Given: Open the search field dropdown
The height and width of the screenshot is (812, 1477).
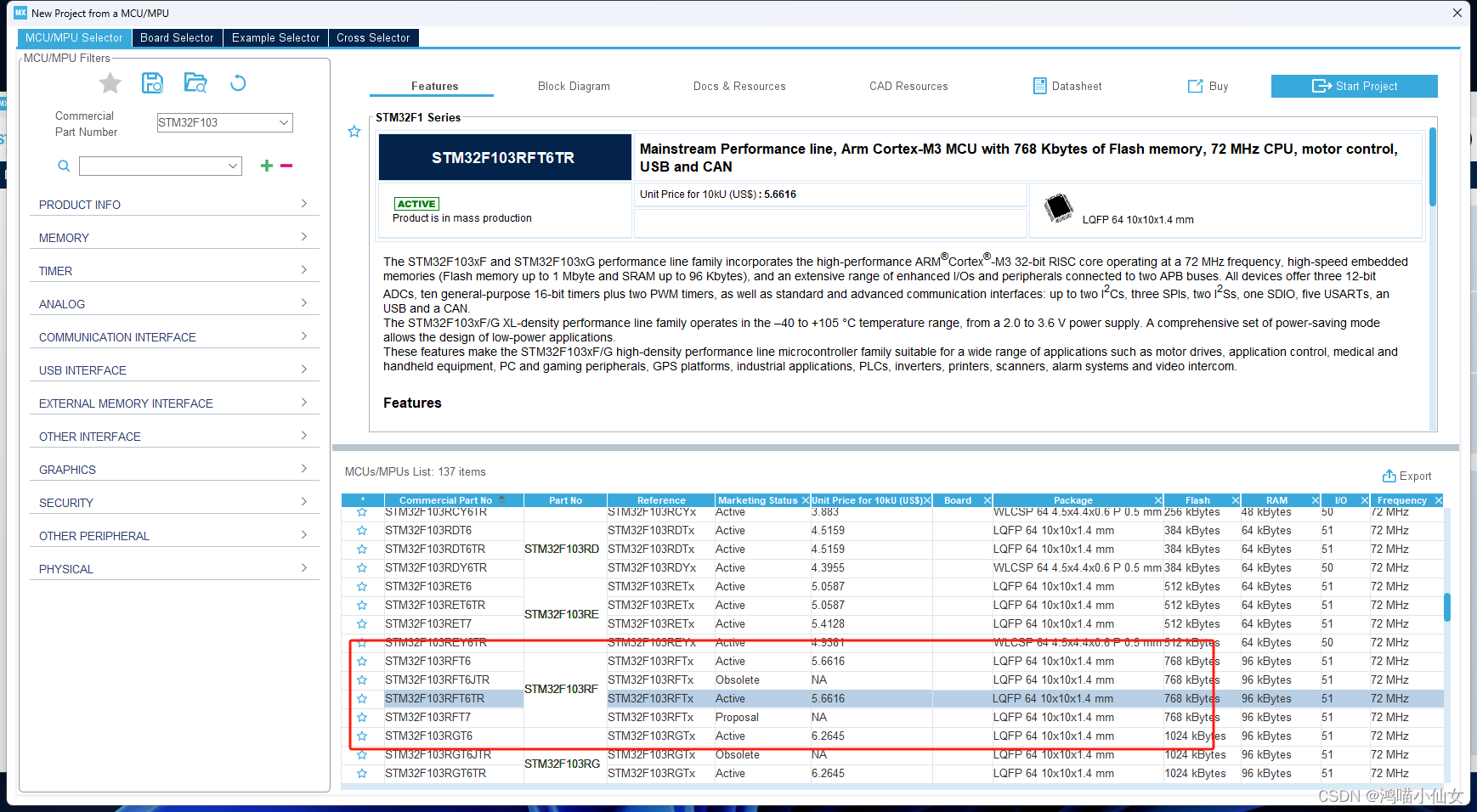Looking at the screenshot, I should coord(233,166).
